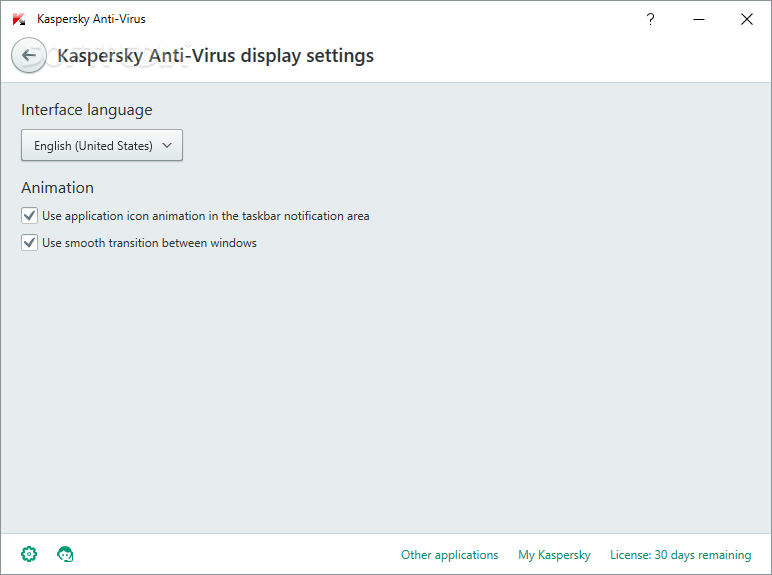Toggle application icon animation checkbox
Screen dimensions: 772x575
tap(30, 216)
